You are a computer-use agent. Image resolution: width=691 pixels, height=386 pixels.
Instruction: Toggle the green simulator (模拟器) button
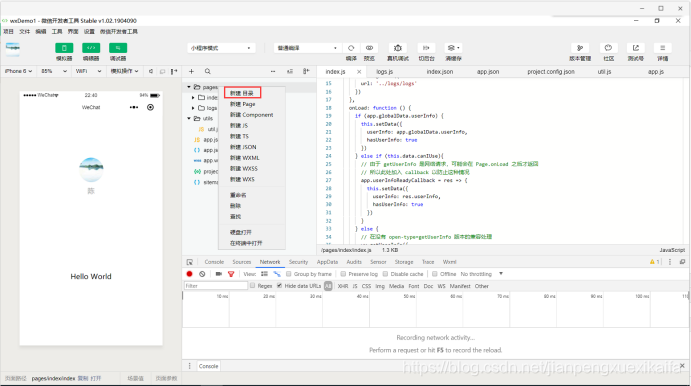pos(64,48)
